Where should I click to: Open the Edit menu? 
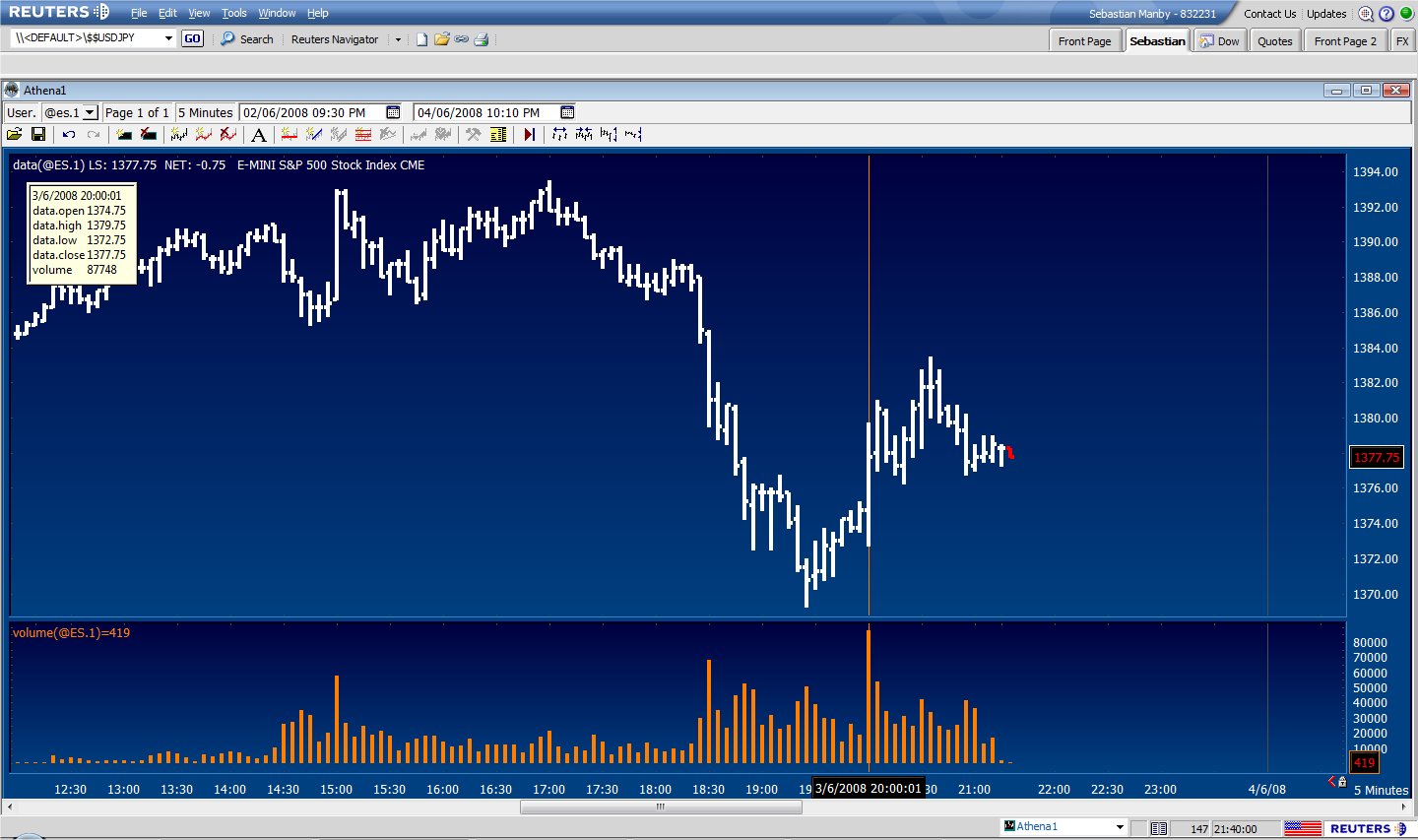click(x=167, y=13)
